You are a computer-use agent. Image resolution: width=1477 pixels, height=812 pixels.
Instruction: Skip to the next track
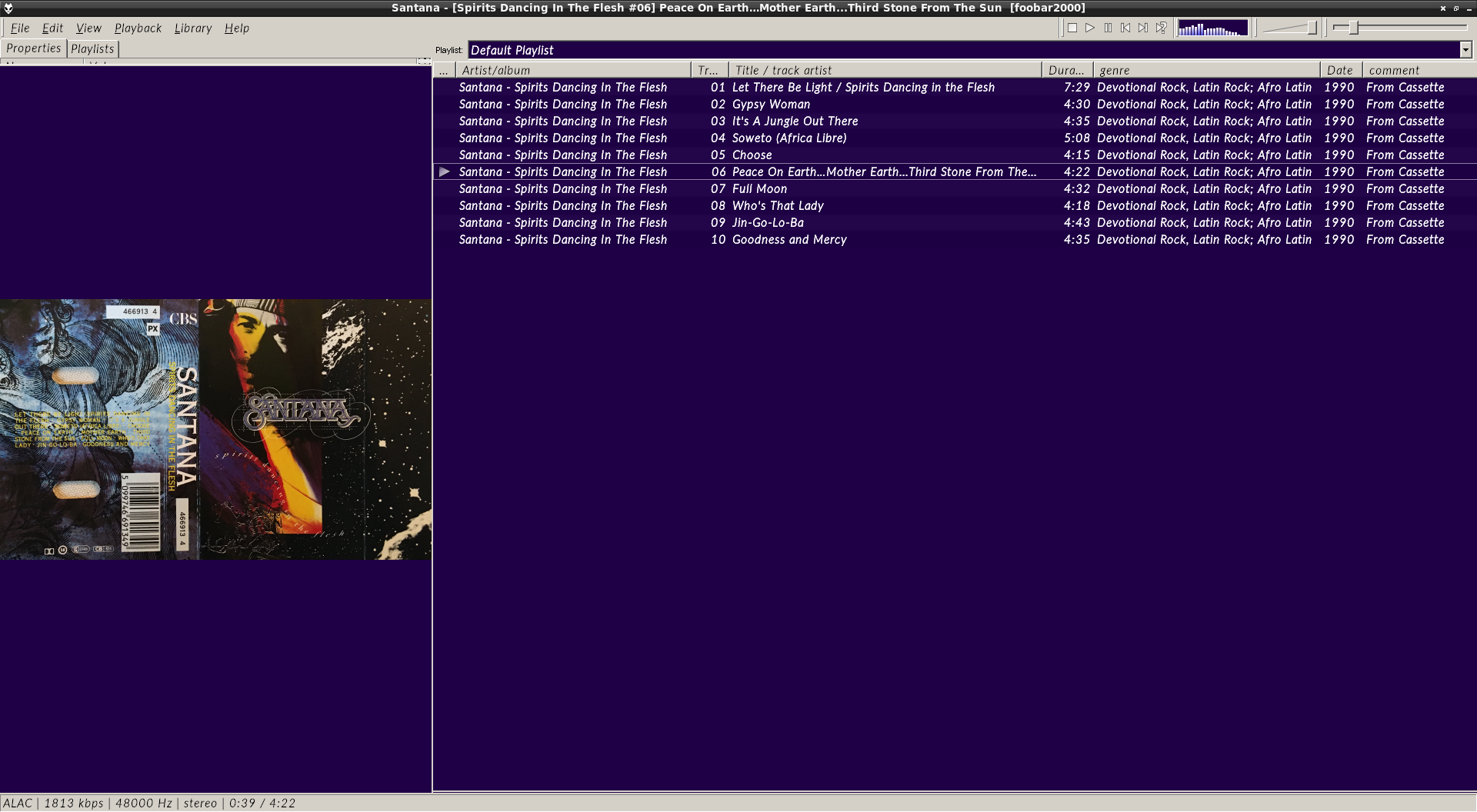tap(1143, 28)
